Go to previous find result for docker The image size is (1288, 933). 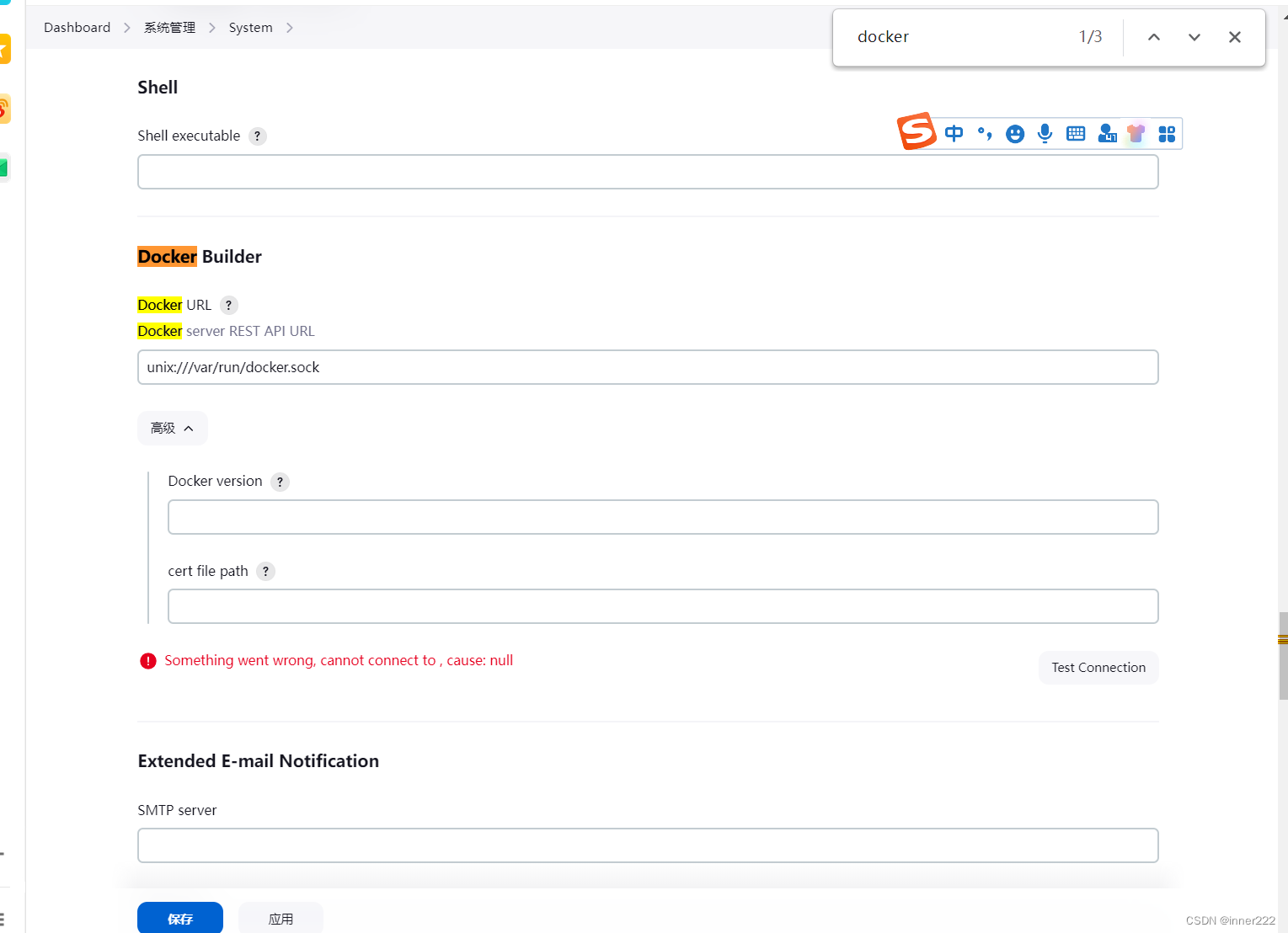click(x=1154, y=37)
